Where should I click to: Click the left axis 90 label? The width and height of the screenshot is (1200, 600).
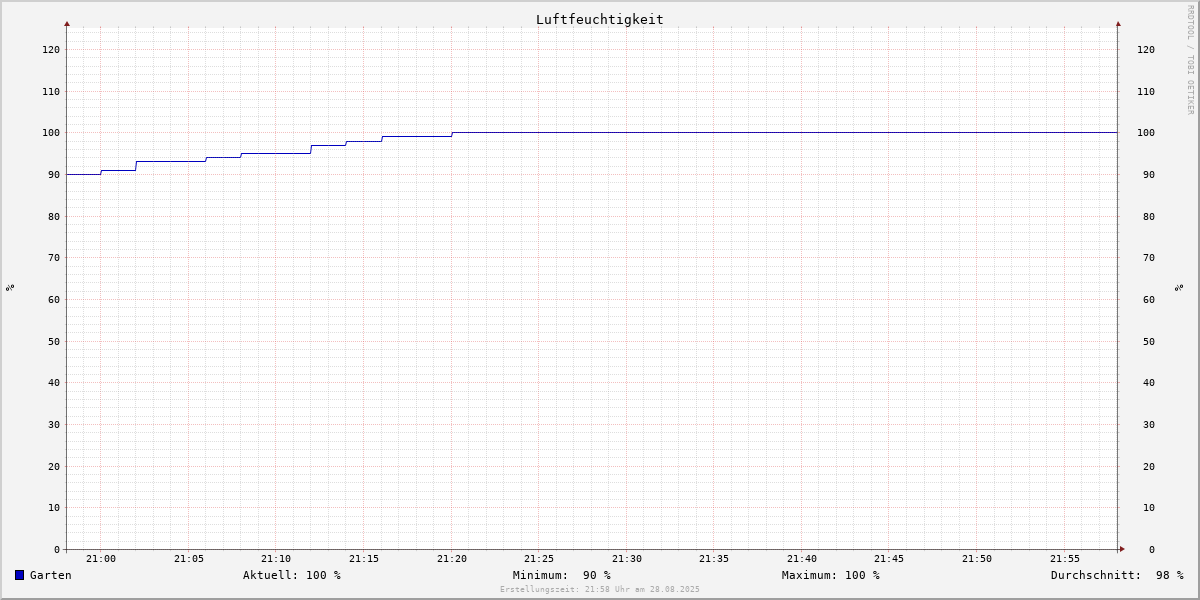[x=54, y=174]
